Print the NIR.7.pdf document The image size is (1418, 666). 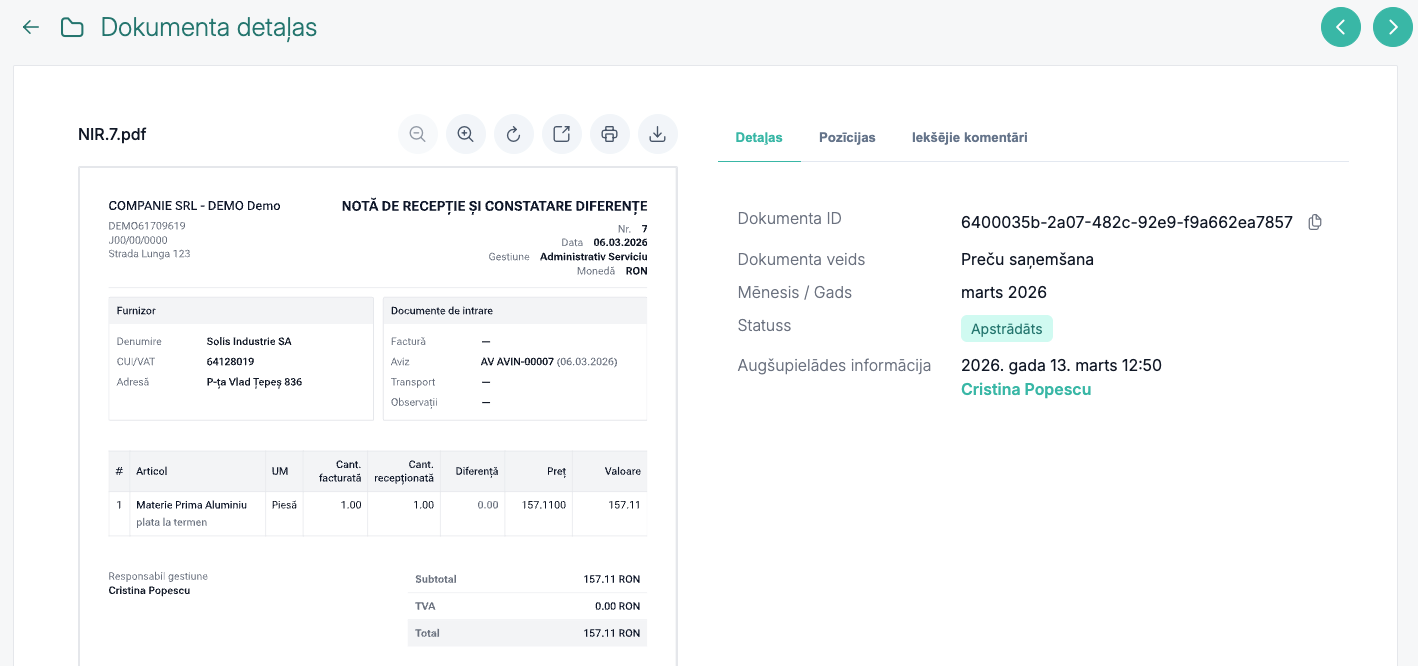point(610,134)
